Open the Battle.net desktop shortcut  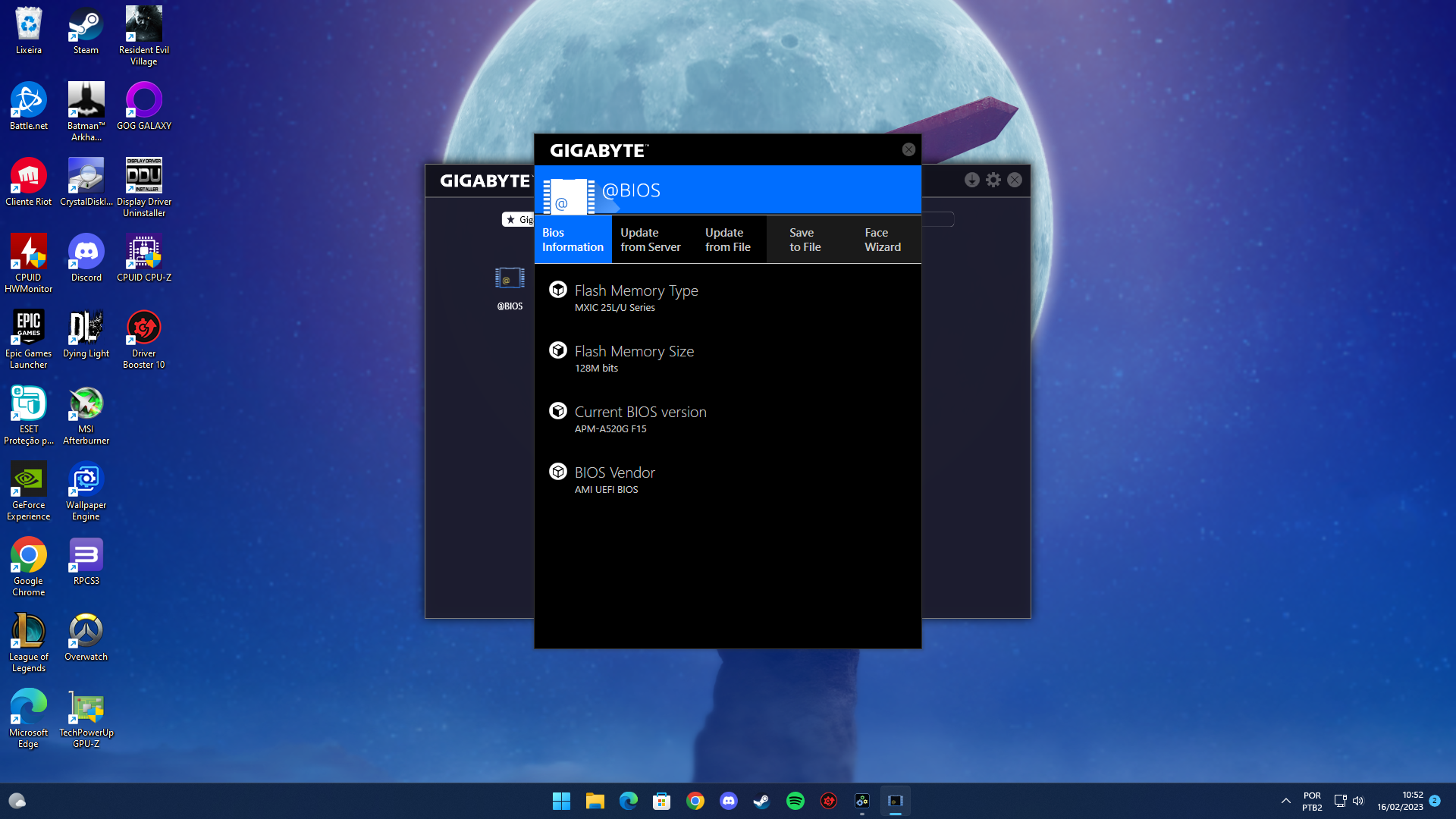click(x=29, y=106)
